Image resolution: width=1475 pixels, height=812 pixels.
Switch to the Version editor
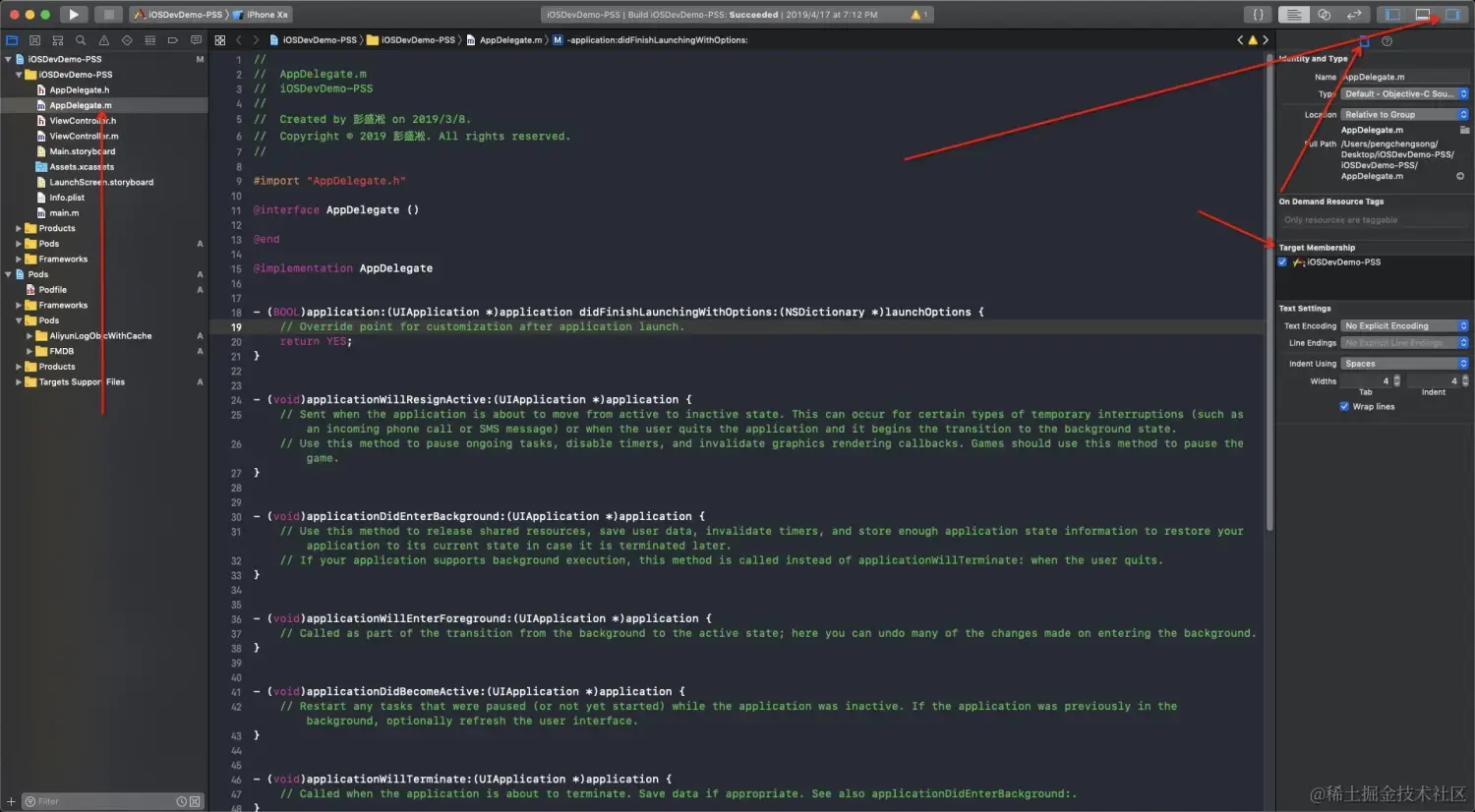[x=1354, y=15]
